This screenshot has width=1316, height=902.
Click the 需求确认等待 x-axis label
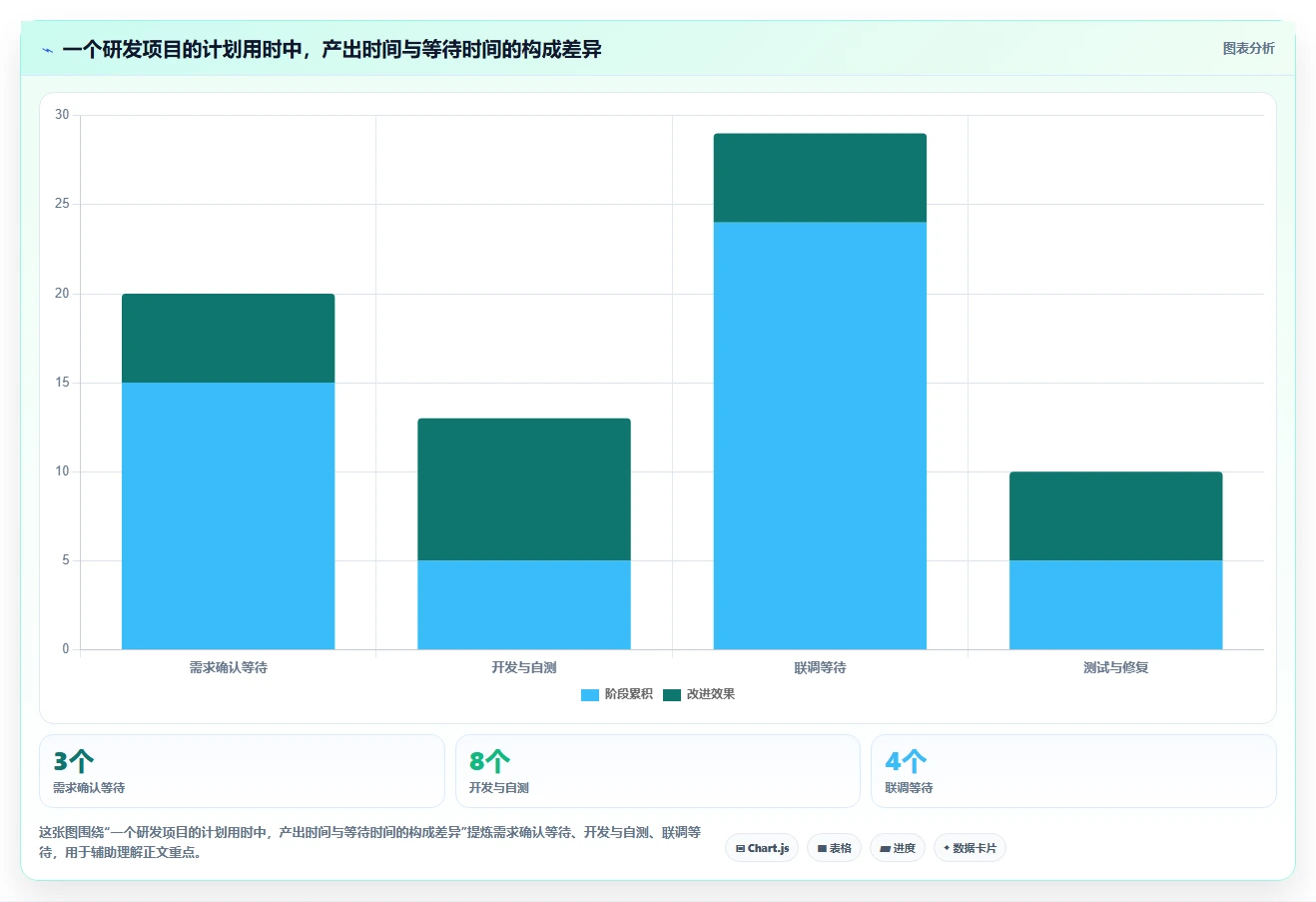(x=229, y=667)
